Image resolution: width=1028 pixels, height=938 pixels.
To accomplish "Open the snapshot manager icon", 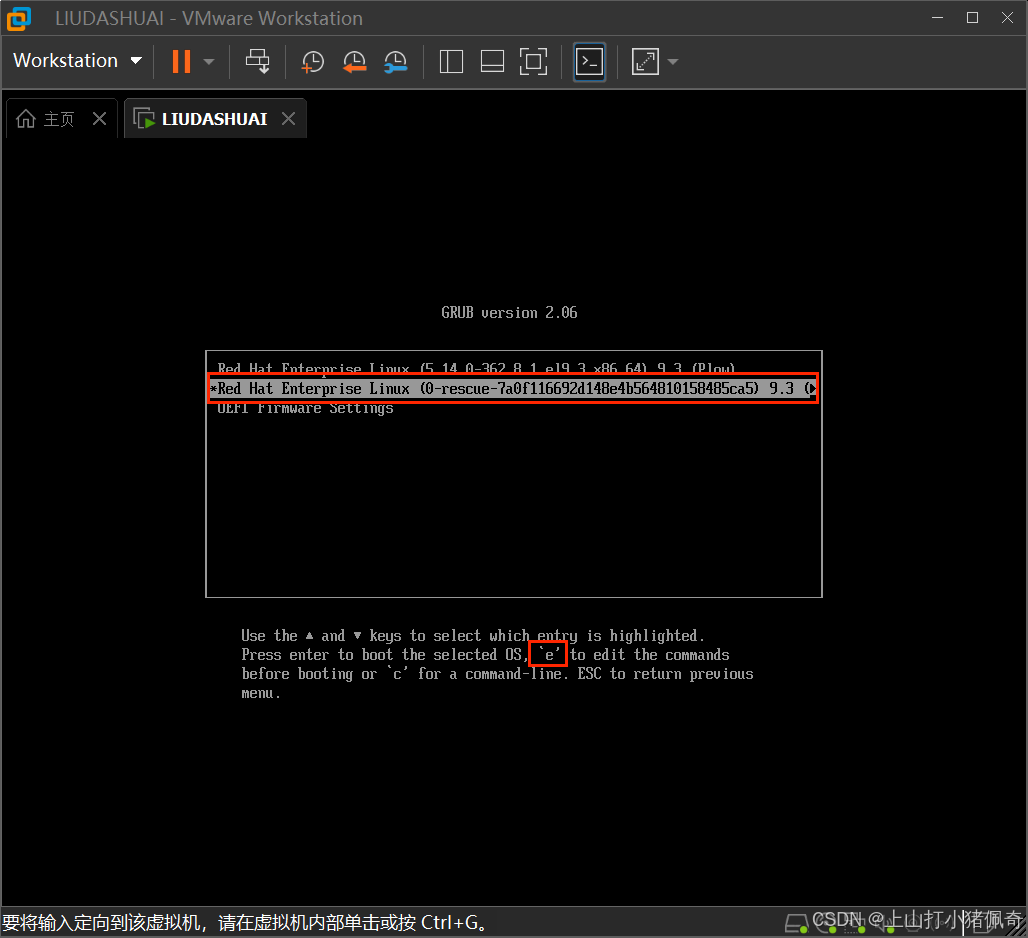I will tap(395, 62).
